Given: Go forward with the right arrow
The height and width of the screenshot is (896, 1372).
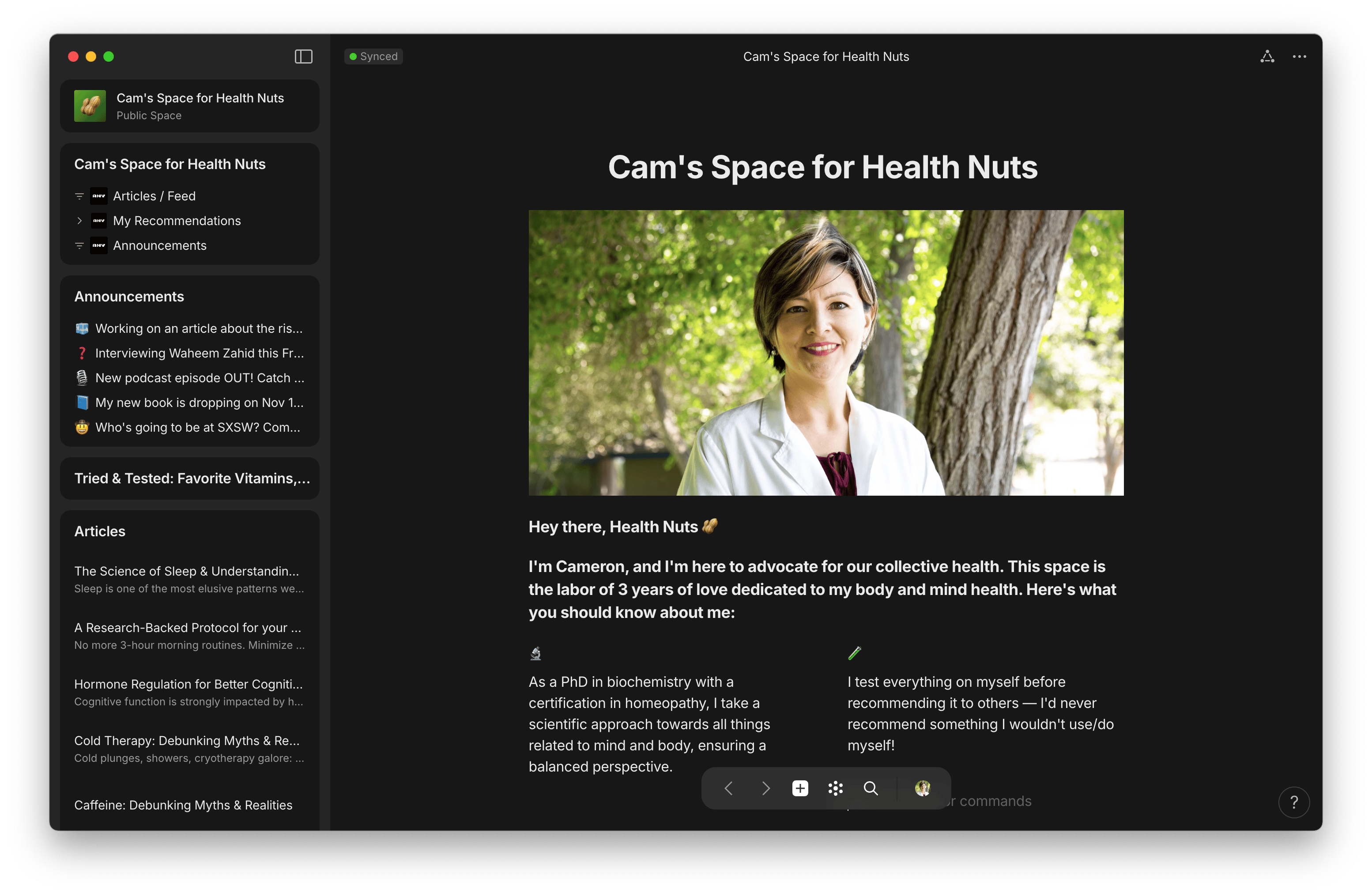Looking at the screenshot, I should tap(765, 788).
